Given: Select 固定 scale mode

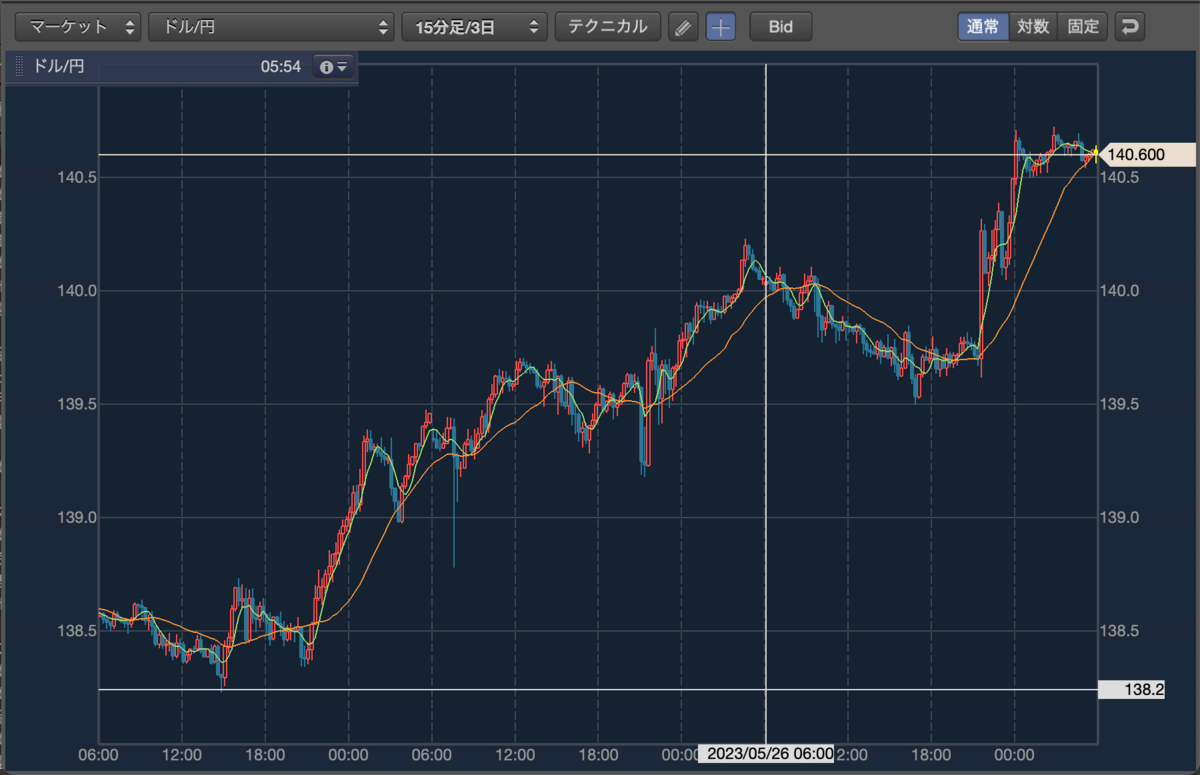Looking at the screenshot, I should pyautogui.click(x=1083, y=27).
